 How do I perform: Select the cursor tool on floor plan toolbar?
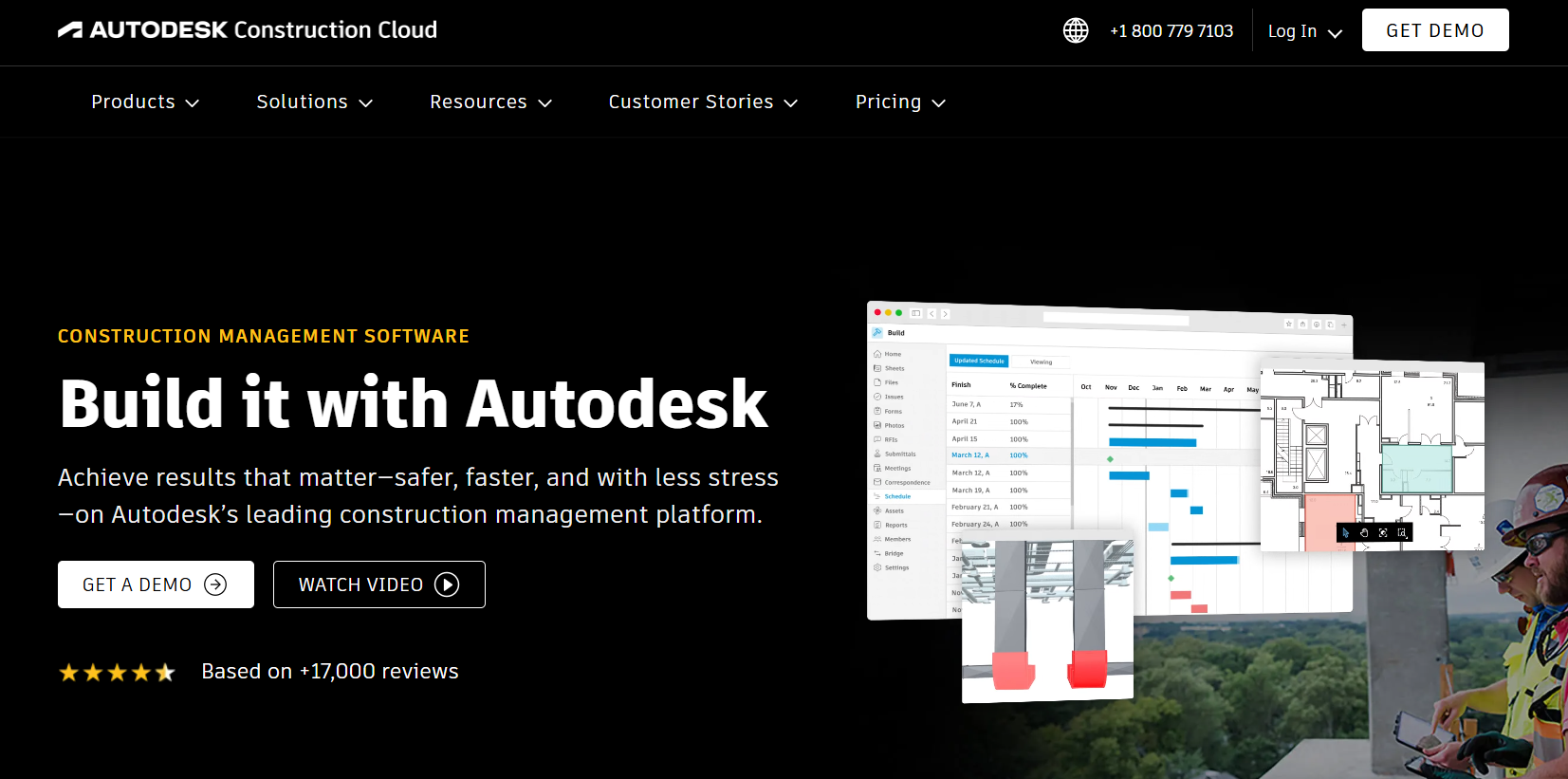click(x=1345, y=533)
